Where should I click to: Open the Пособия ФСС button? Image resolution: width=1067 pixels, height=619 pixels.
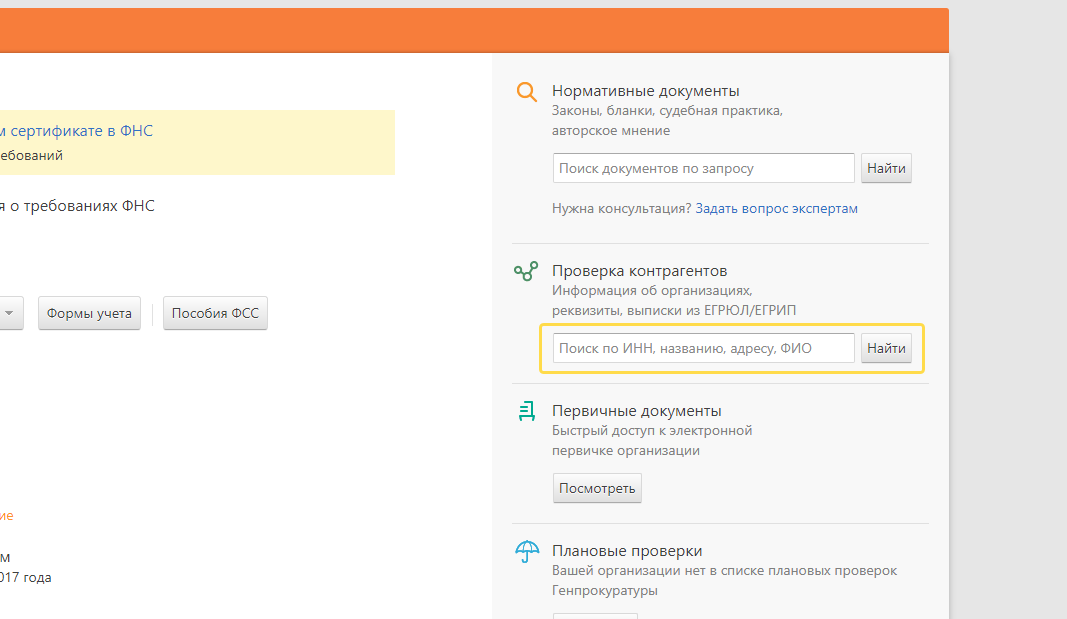215,314
